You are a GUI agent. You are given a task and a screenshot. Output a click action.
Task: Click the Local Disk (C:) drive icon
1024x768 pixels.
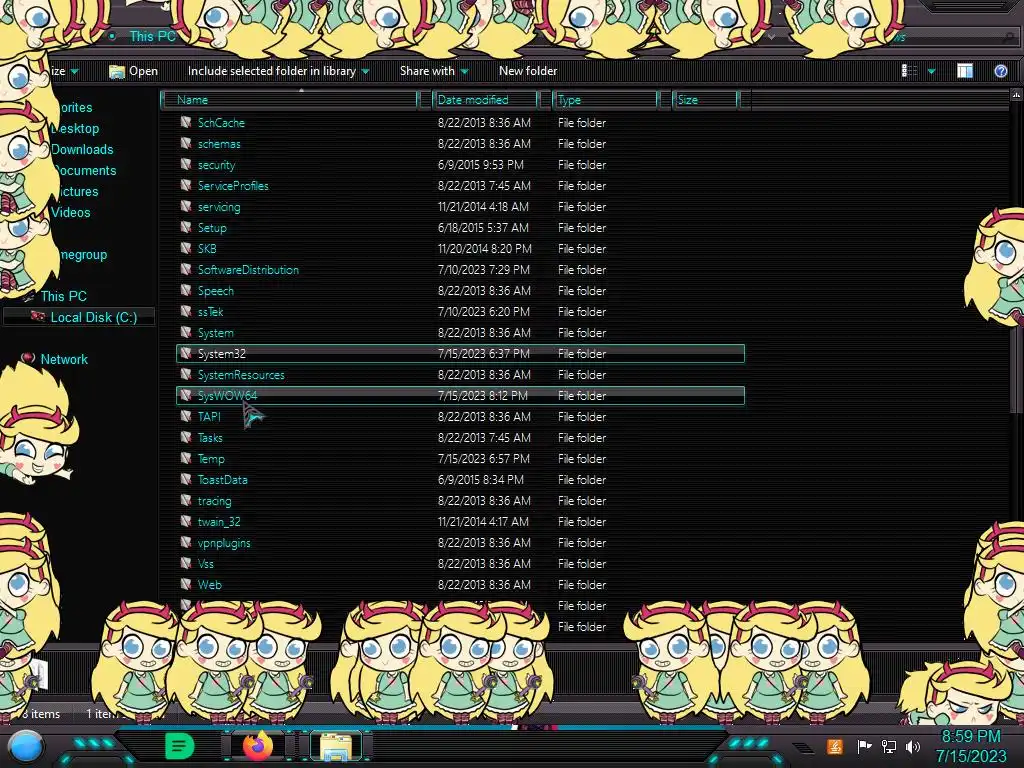pos(37,317)
